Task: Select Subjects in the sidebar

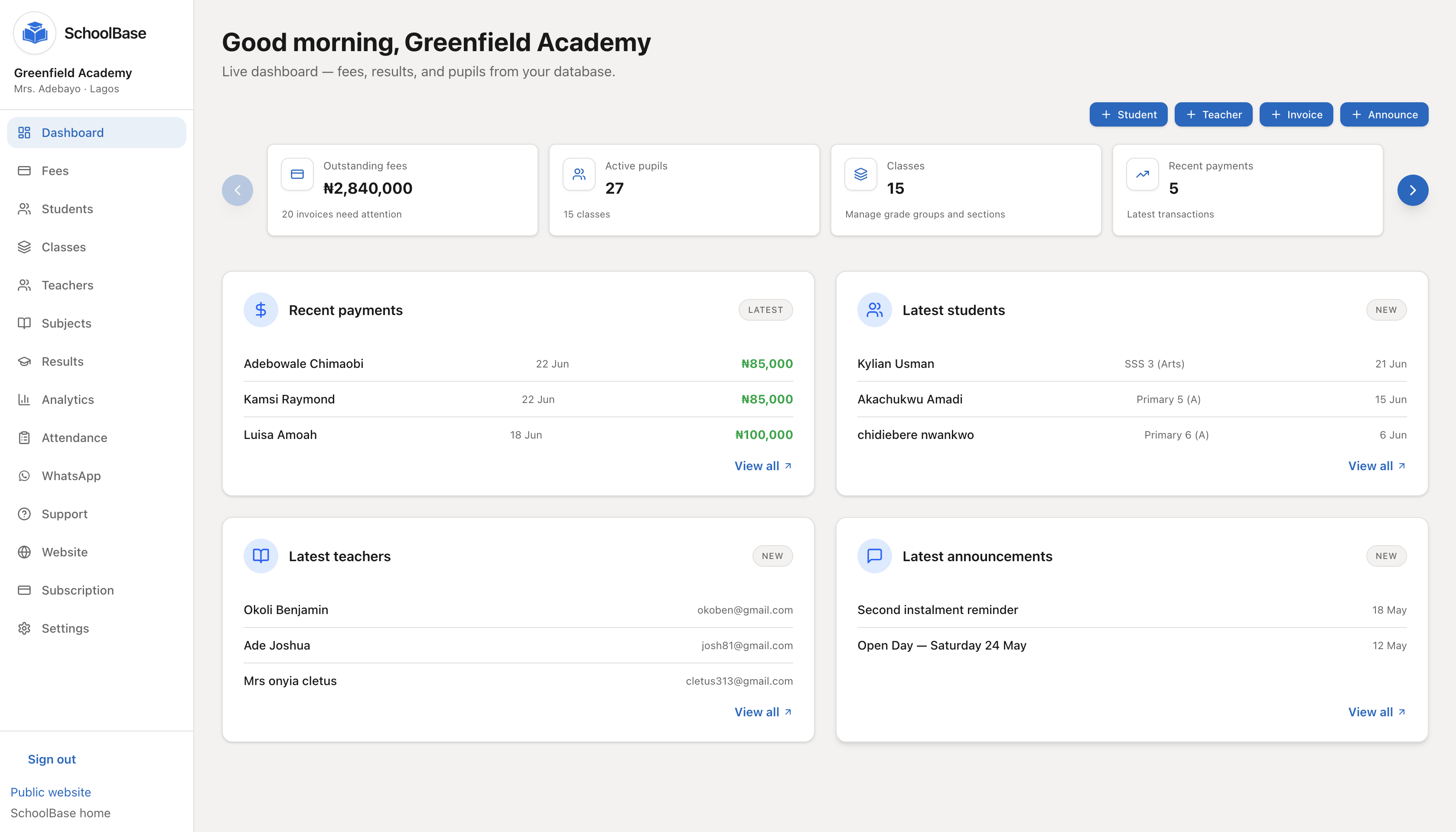Action: (x=97, y=323)
